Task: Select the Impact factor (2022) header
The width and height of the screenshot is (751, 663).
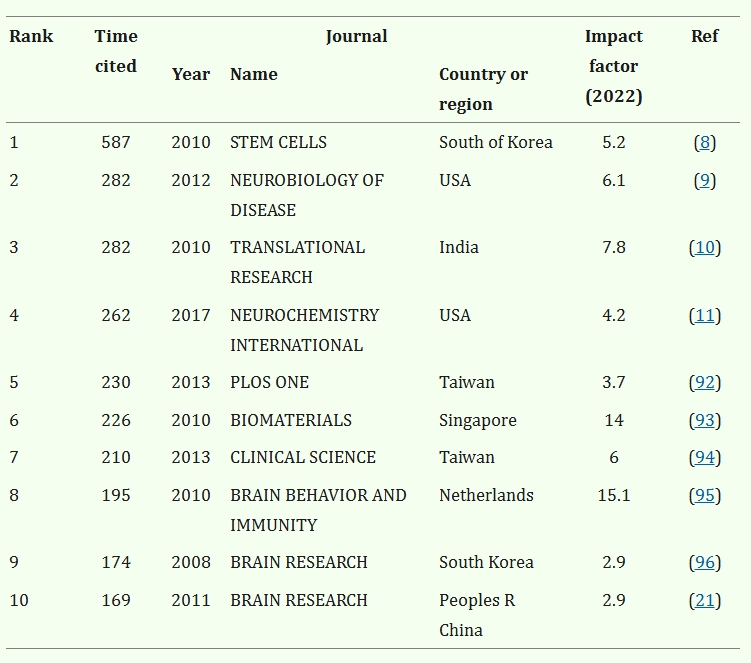Action: (x=614, y=66)
